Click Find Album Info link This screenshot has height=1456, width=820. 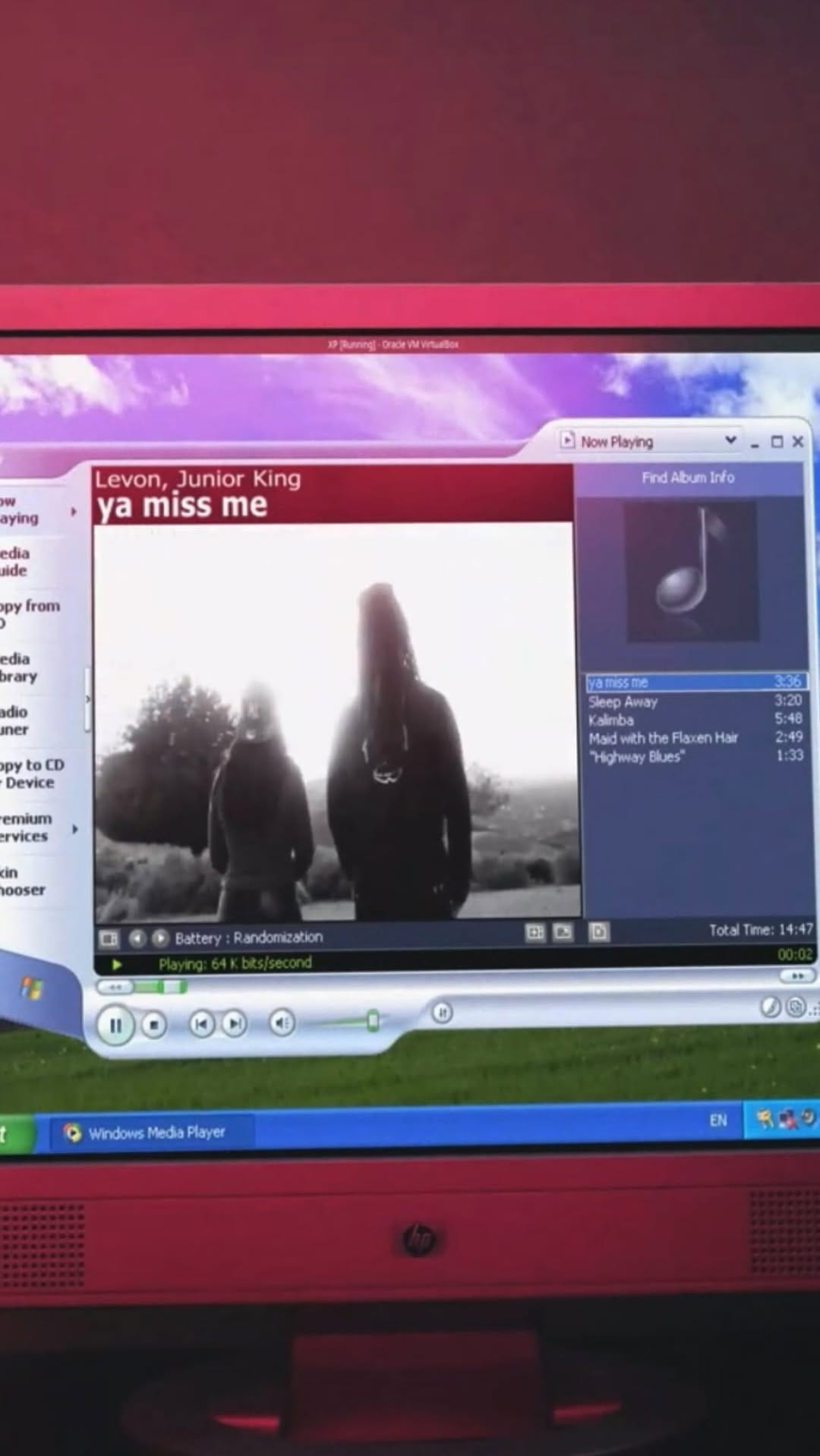click(x=688, y=477)
